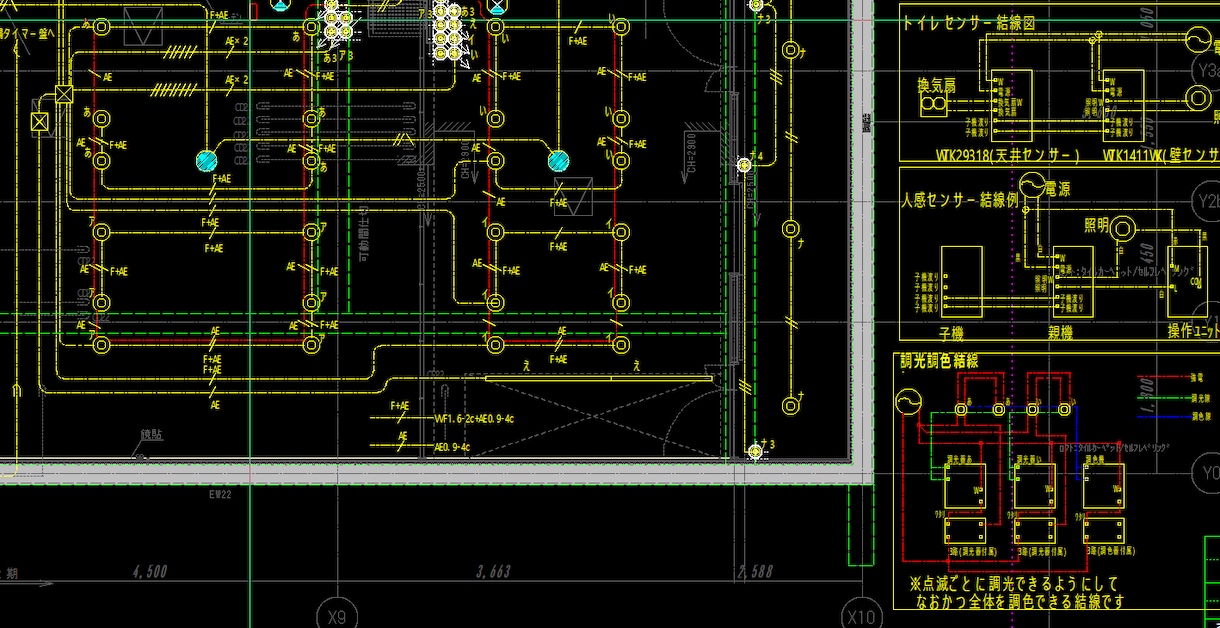The width and height of the screenshot is (1220, 628).
Task: Select the 人感センサー結線例 title text
Action: coord(960,200)
